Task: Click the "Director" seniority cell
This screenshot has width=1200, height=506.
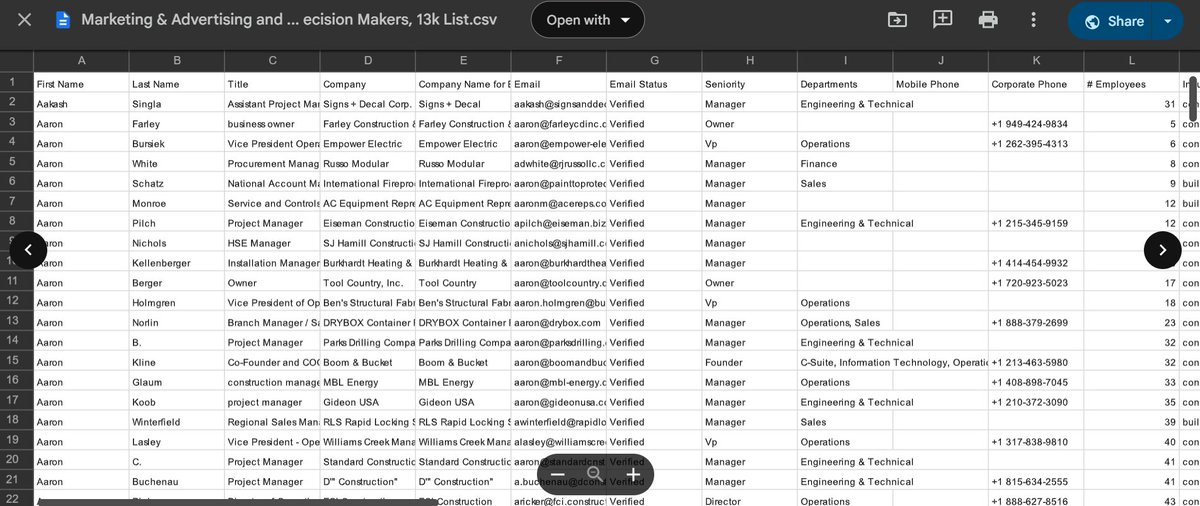Action: 750,501
